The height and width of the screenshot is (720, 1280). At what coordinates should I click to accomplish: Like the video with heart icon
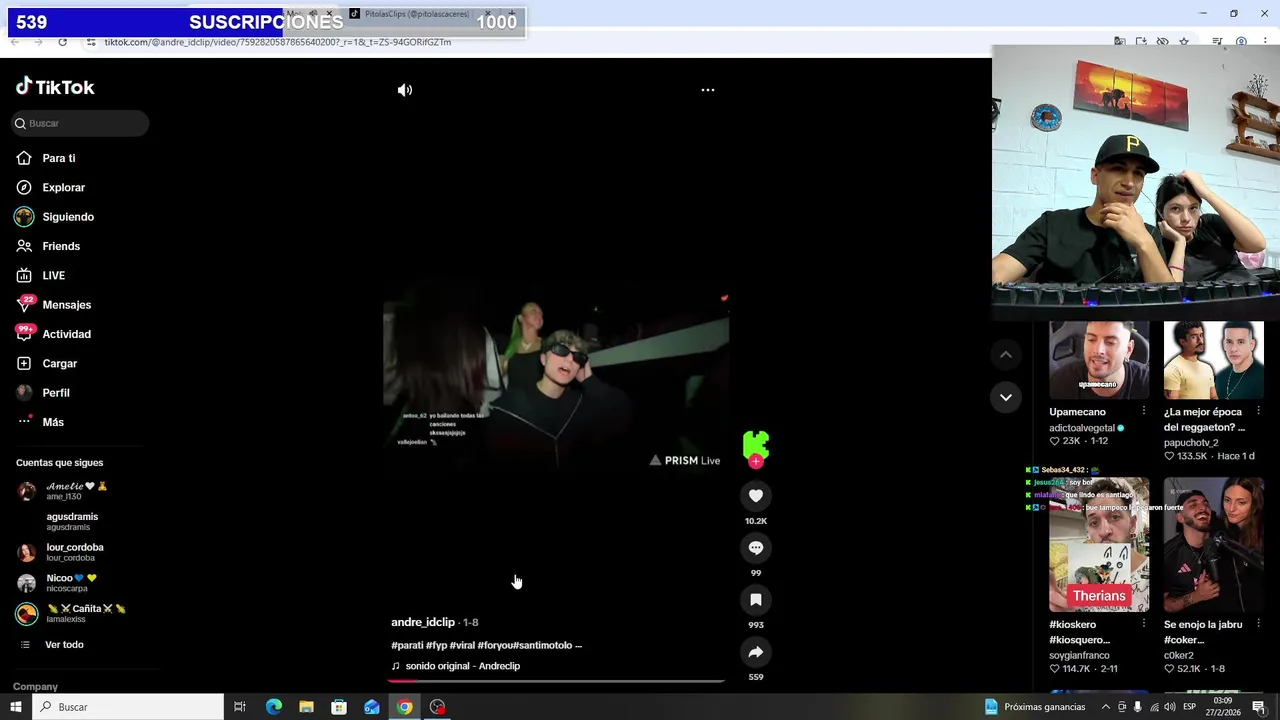coord(756,496)
